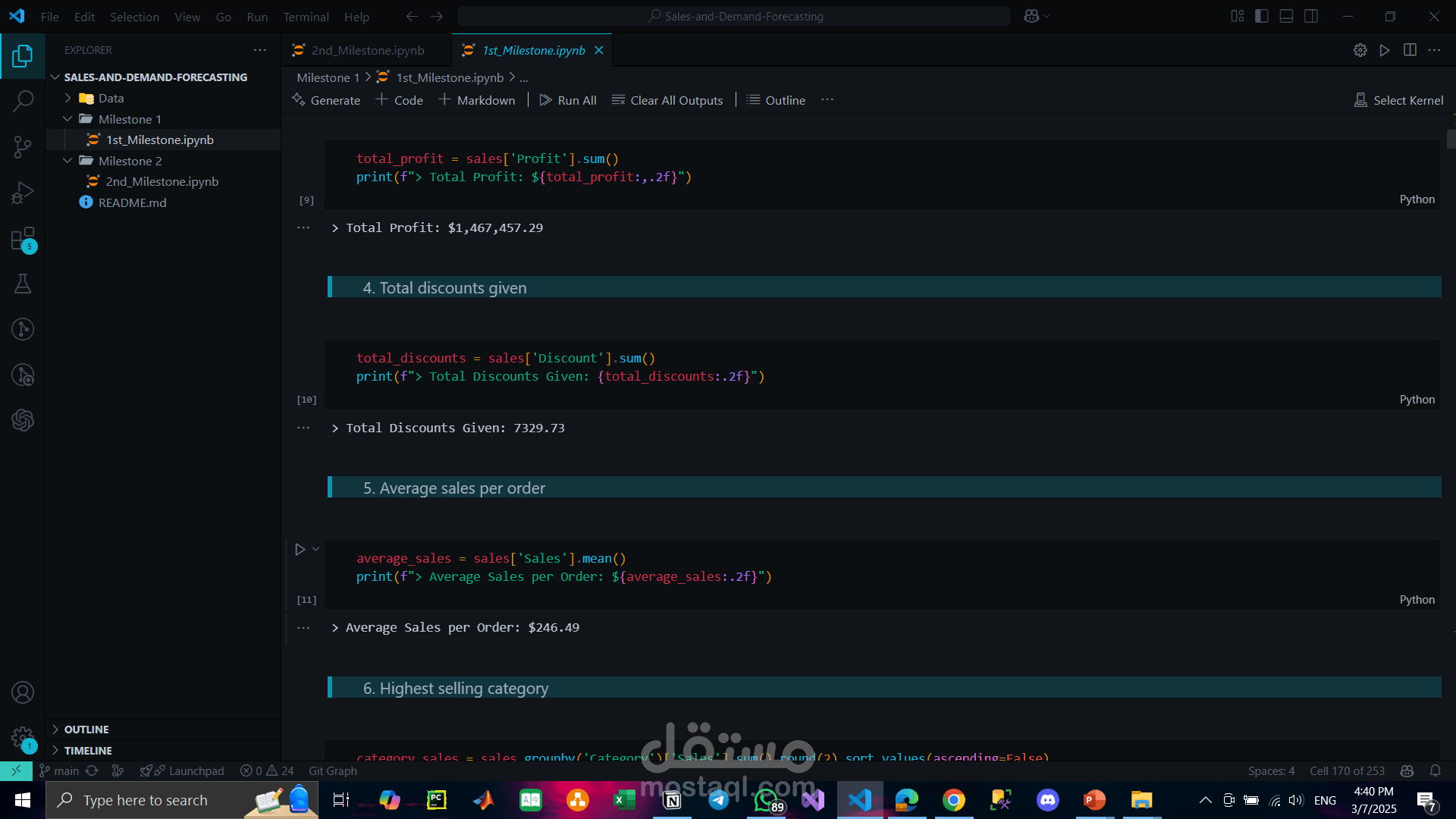The width and height of the screenshot is (1456, 819).
Task: Expand the OUTLINE section
Action: click(x=86, y=729)
